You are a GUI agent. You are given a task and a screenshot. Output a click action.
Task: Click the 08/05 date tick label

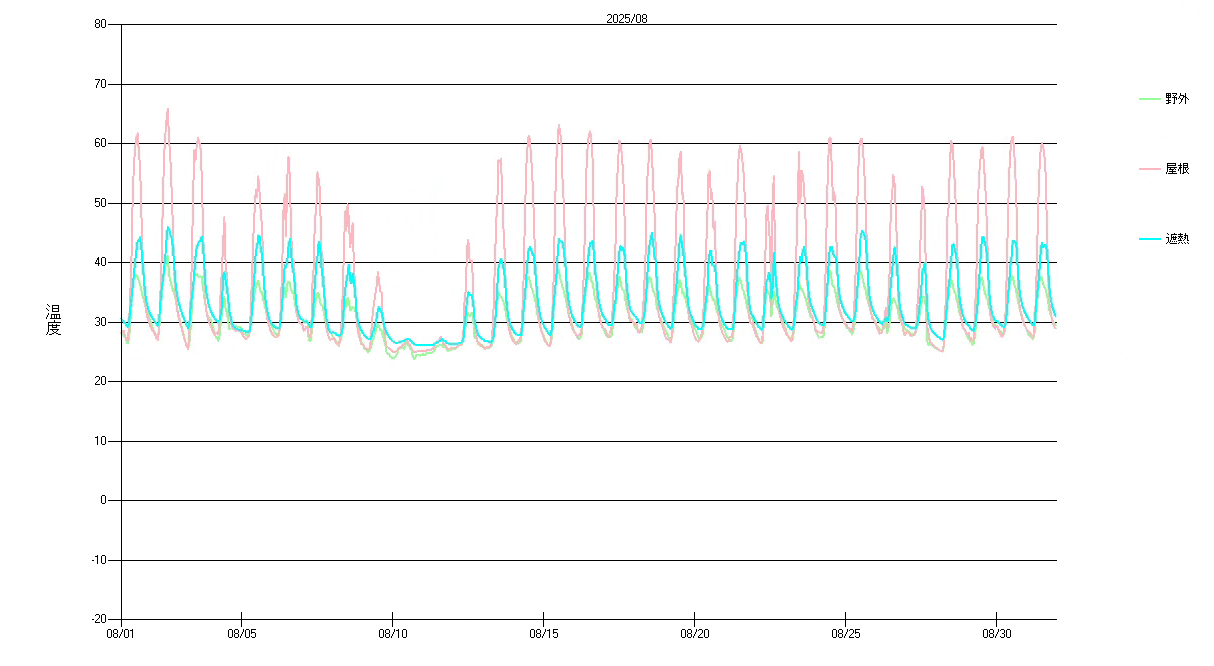tap(241, 634)
